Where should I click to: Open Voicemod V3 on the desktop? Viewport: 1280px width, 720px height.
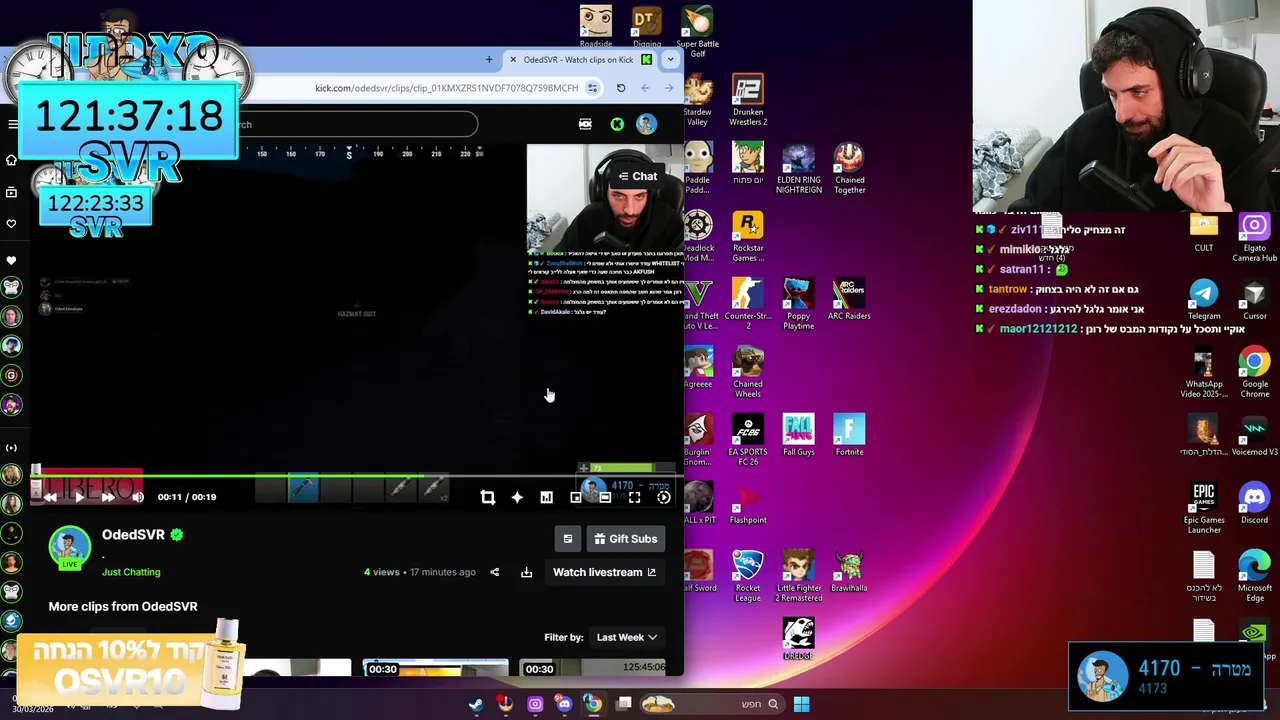coord(1254,436)
